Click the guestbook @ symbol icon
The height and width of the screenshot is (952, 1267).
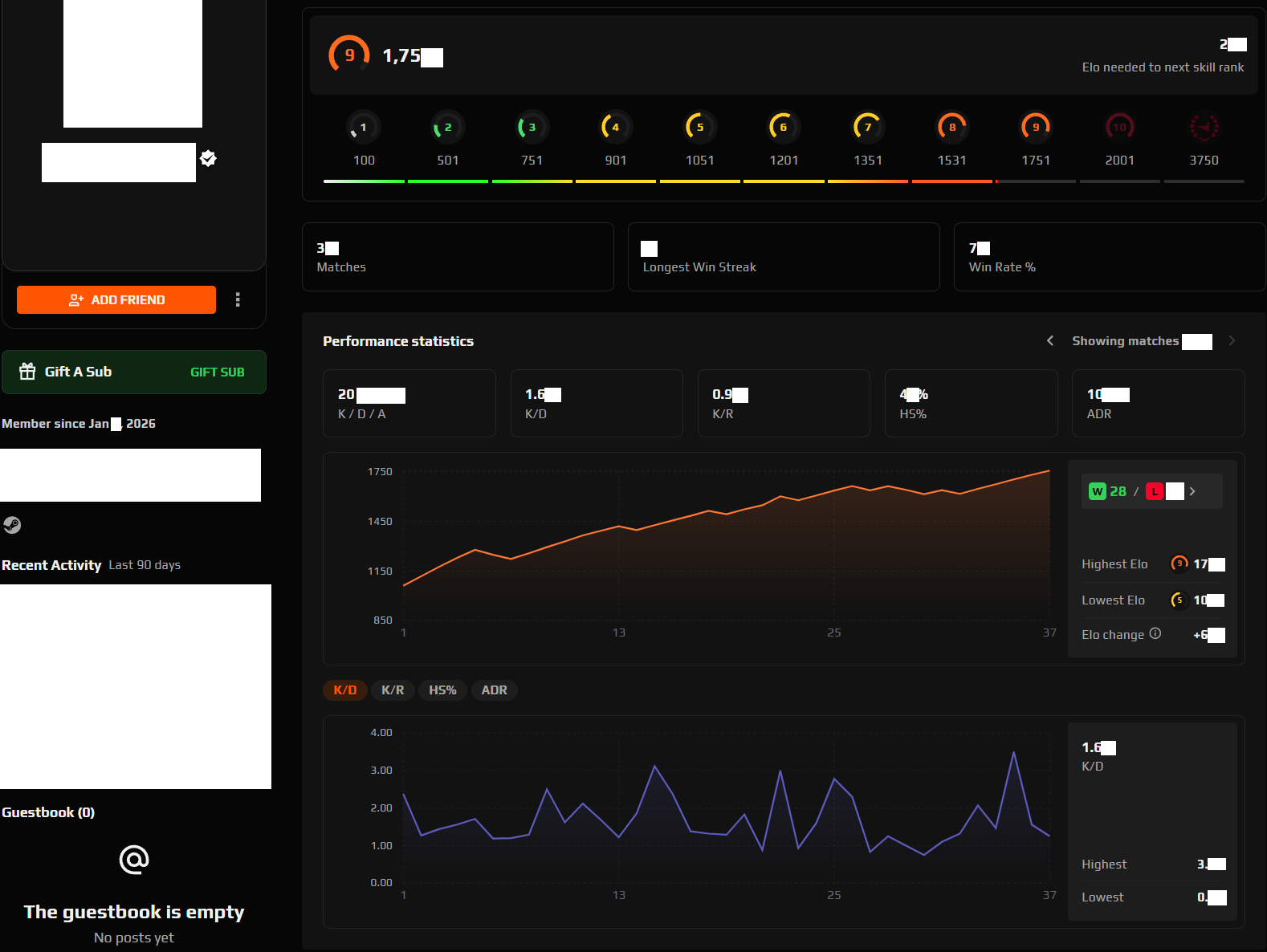point(134,860)
